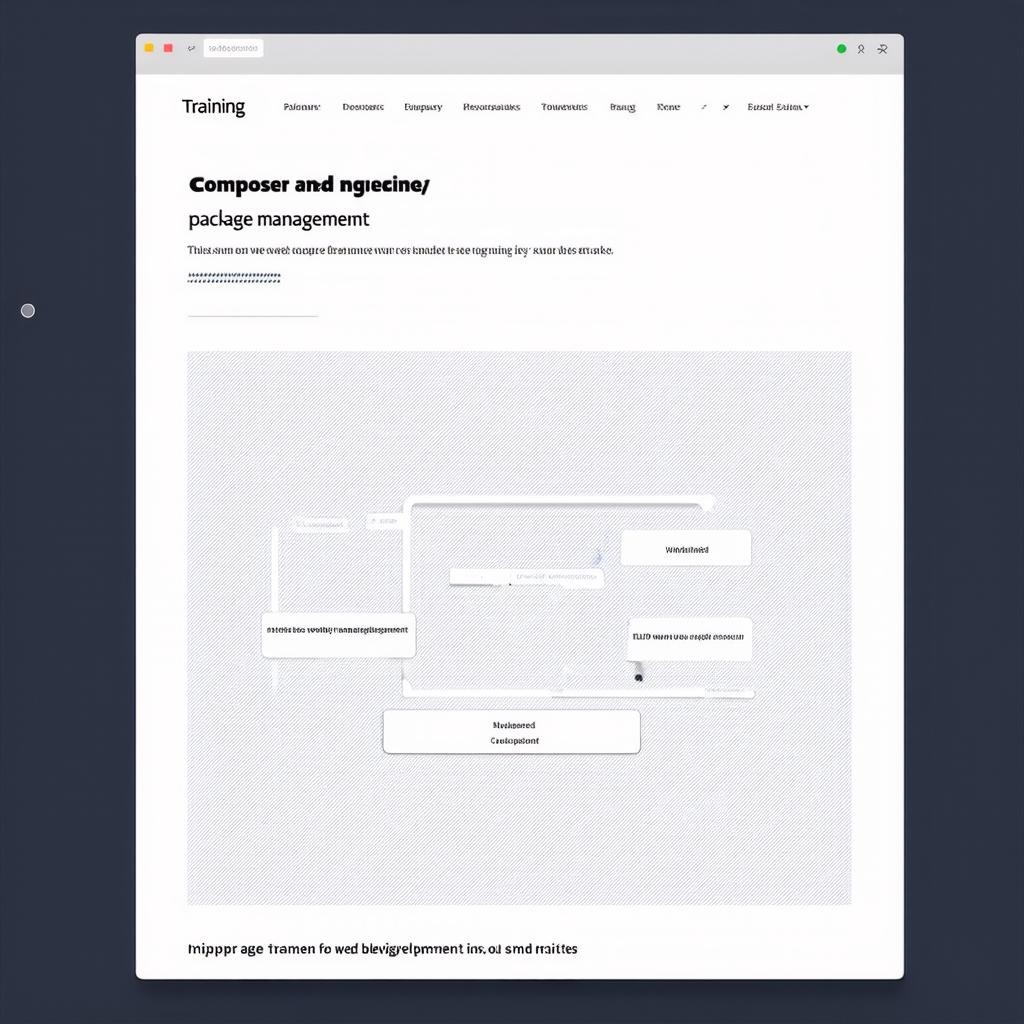Click the green status dot in title bar
This screenshot has height=1024, width=1024.
[841, 48]
